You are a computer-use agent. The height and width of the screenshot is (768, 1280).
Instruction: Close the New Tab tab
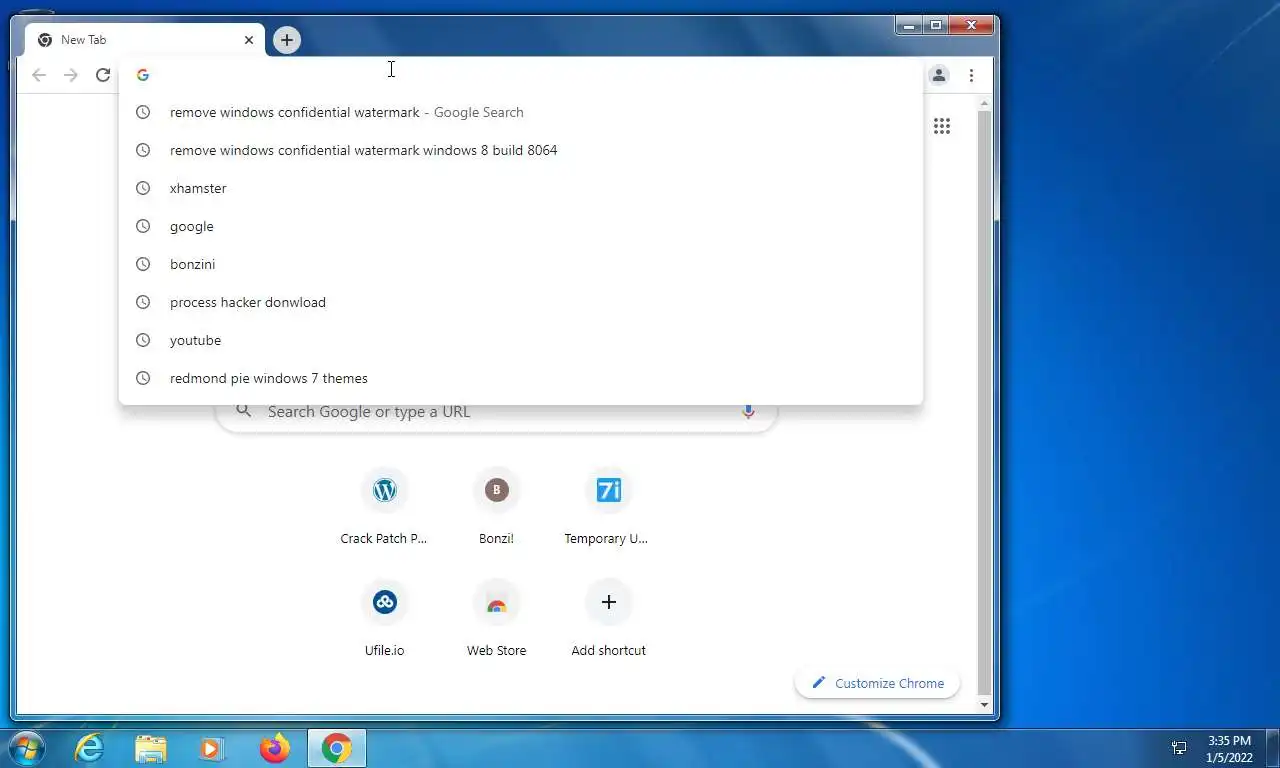click(249, 40)
